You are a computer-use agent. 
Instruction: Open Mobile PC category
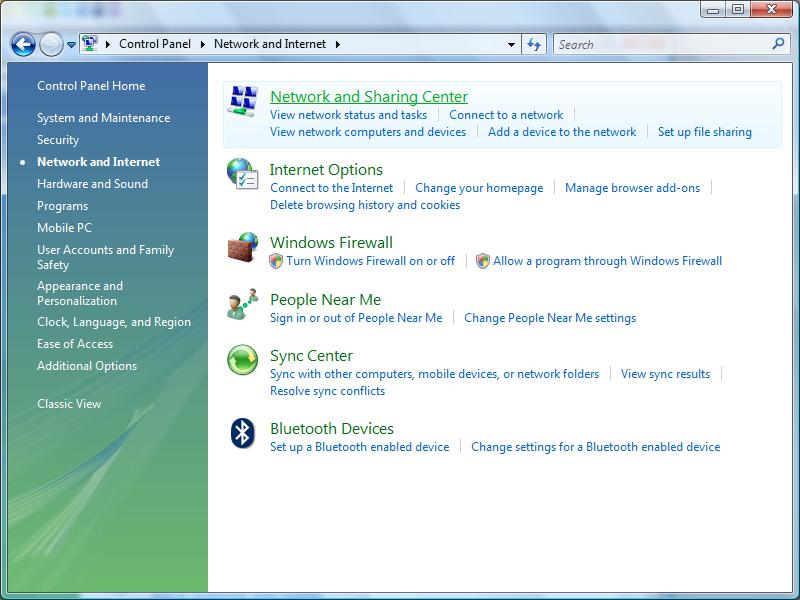pos(64,228)
